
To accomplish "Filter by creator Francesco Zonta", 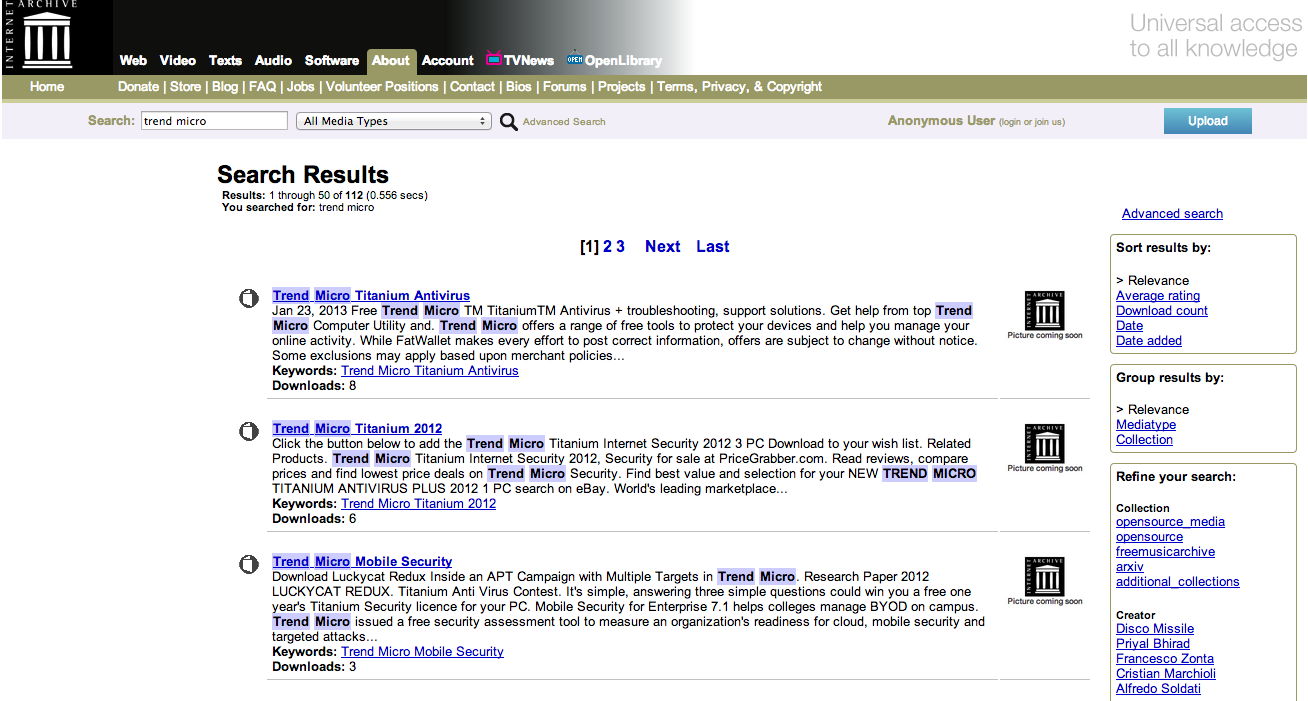I will point(1165,659).
